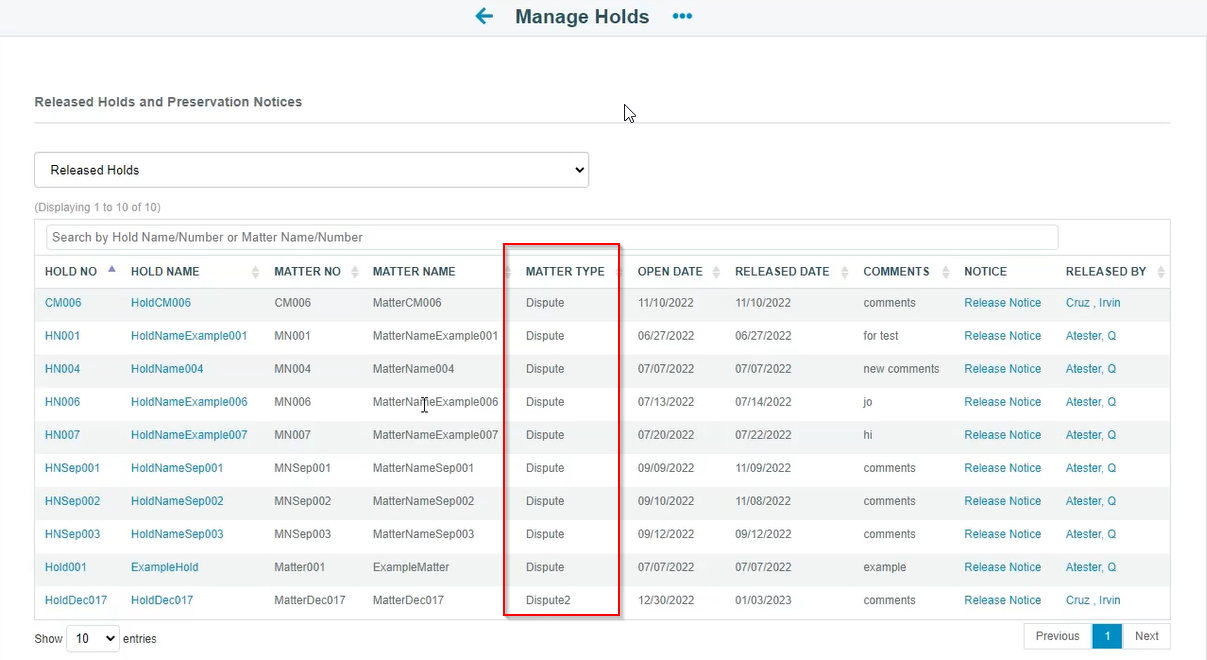Open the ExampleHold hold name link
Image resolution: width=1207 pixels, height=660 pixels.
pos(165,567)
